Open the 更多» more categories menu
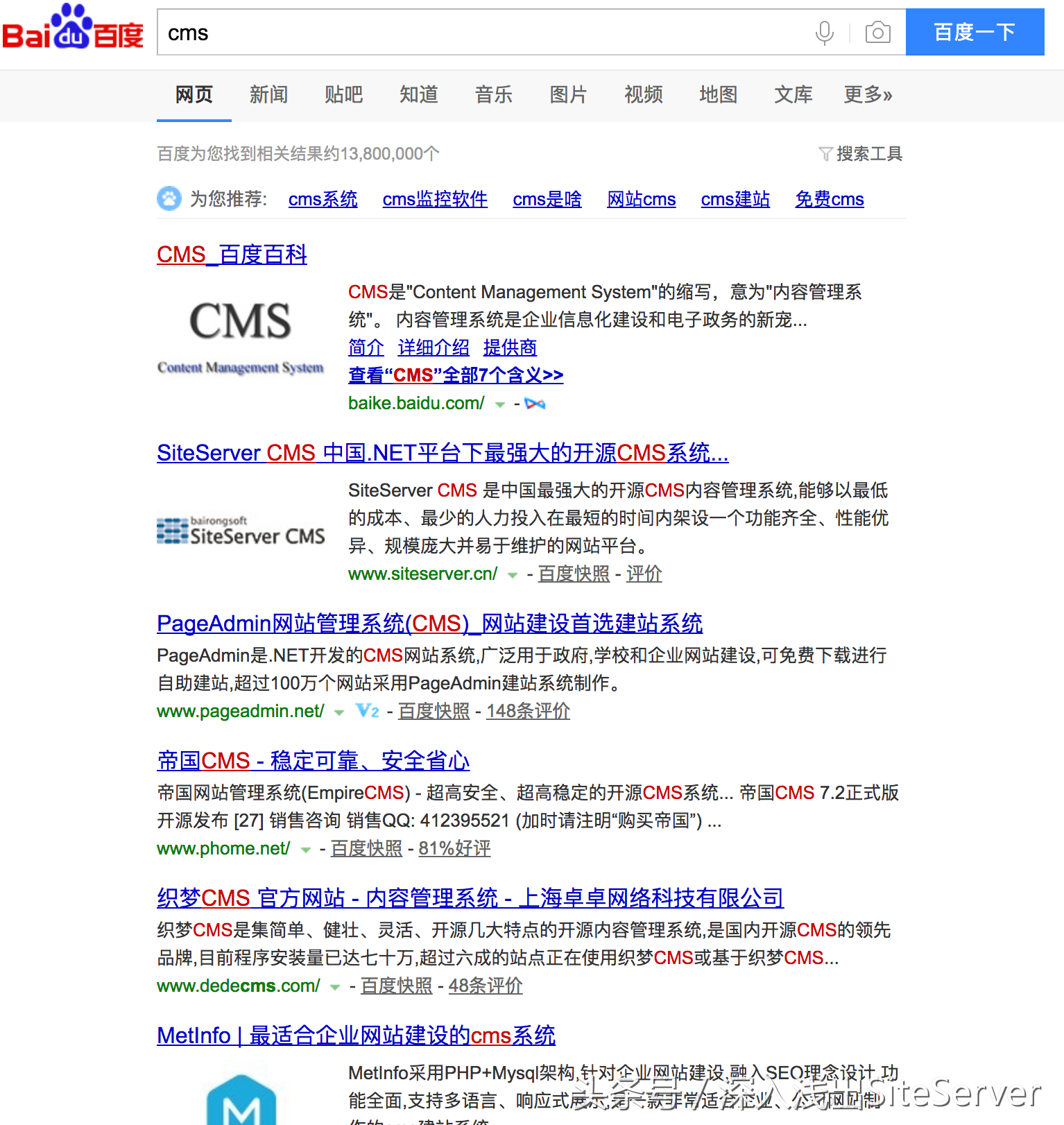 click(x=868, y=94)
